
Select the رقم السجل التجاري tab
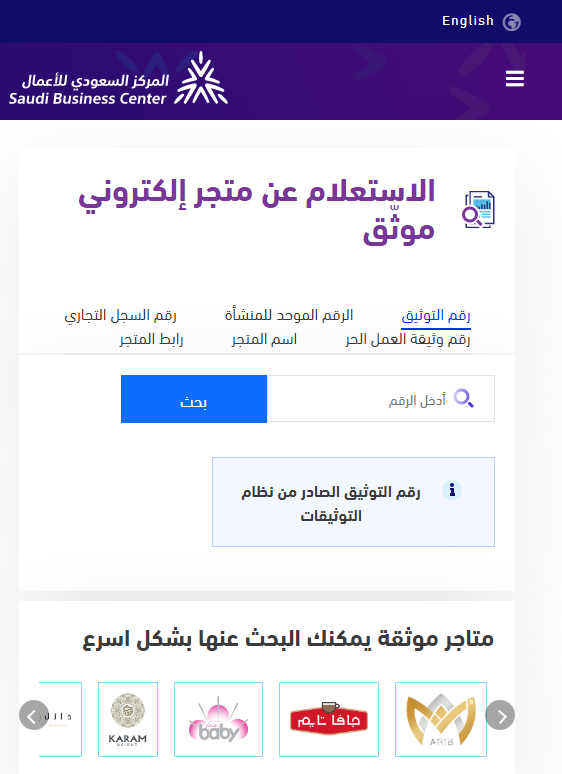click(x=120, y=315)
